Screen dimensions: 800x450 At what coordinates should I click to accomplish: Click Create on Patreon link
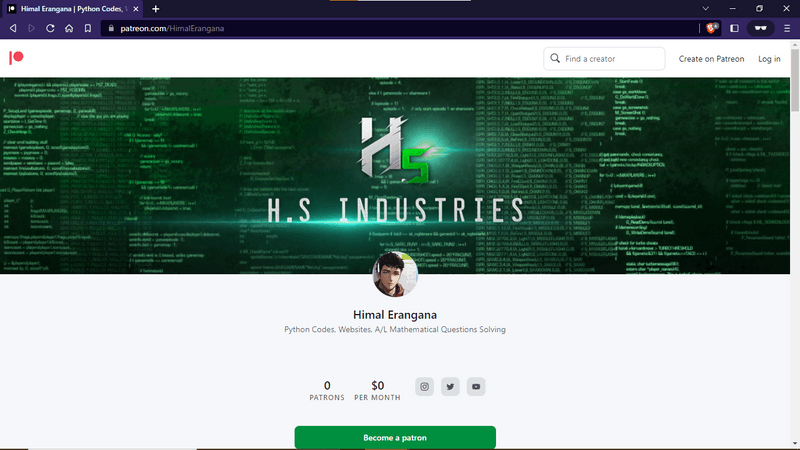tap(711, 59)
